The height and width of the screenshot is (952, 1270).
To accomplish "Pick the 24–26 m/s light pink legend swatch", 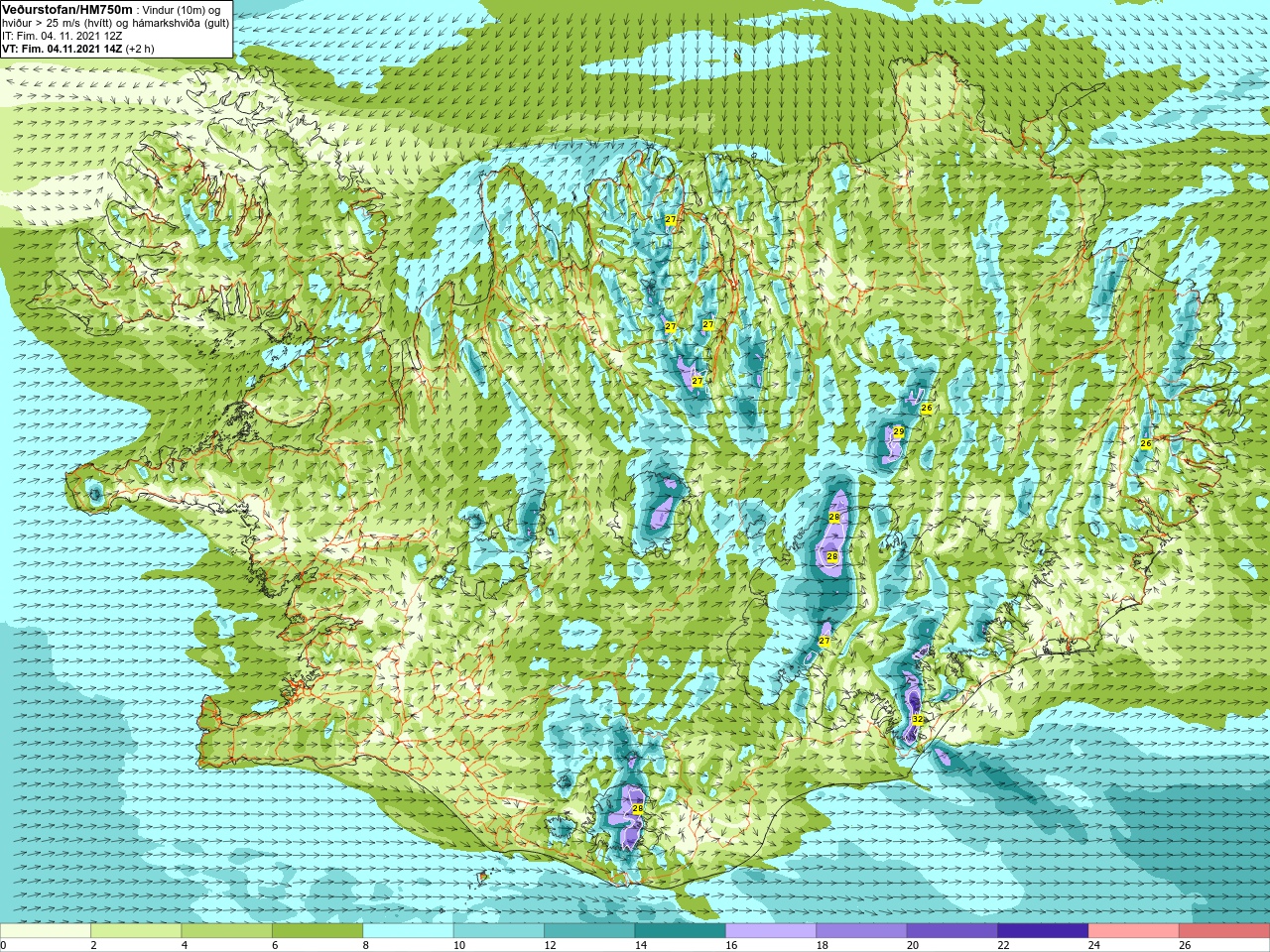I will 1134,930.
